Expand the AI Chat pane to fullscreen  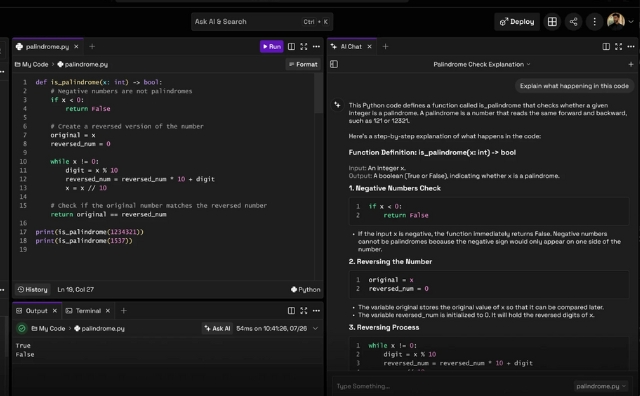coord(619,47)
